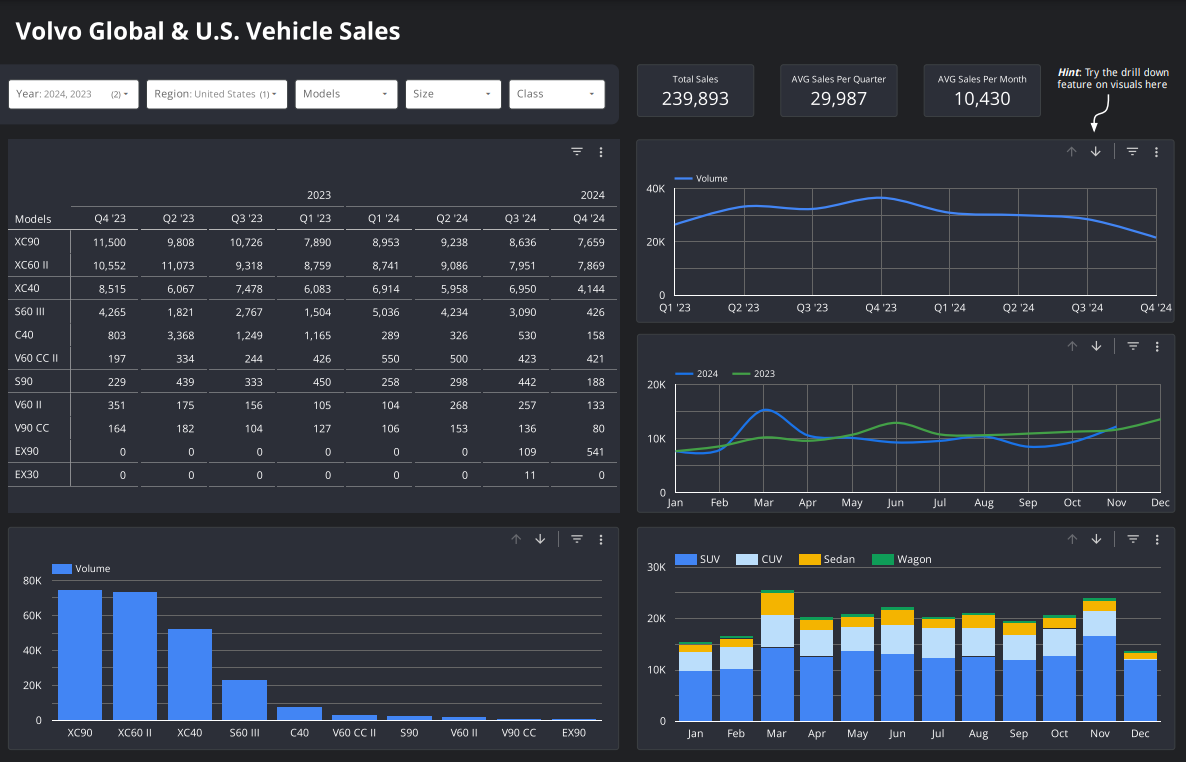
Task: Open the models table more options menu
Action: coord(601,152)
